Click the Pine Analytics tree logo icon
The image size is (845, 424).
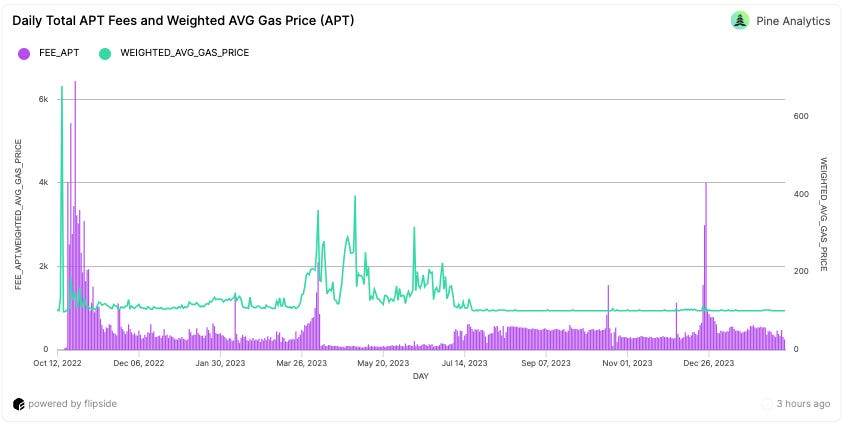pyautogui.click(x=740, y=20)
